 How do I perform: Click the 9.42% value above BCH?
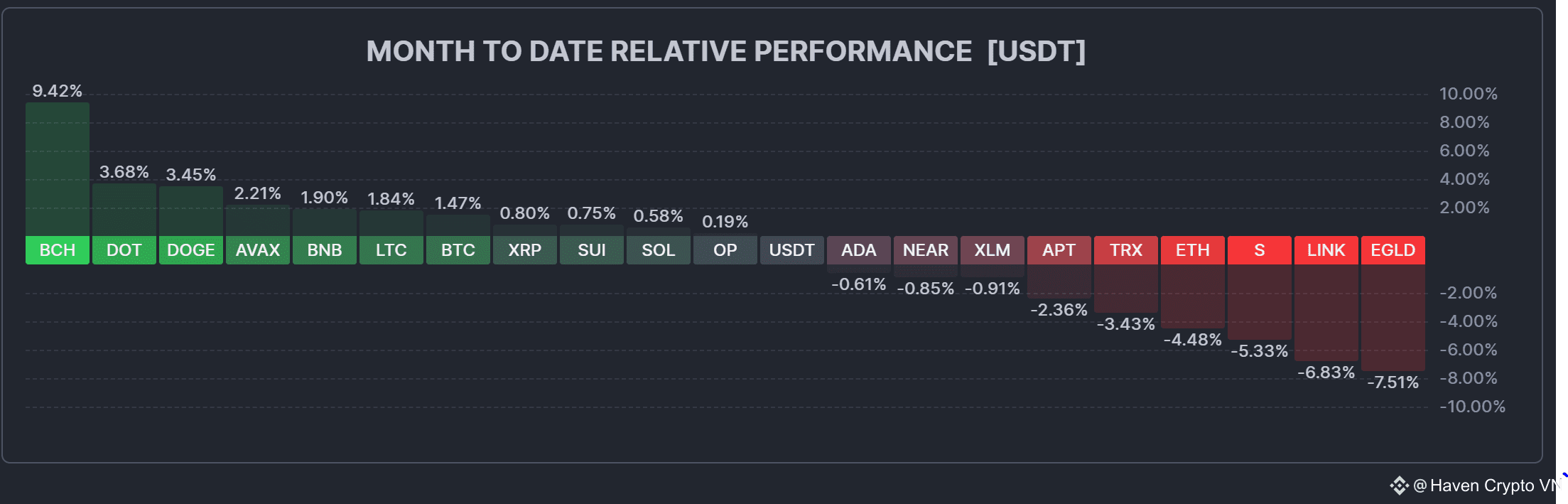[x=58, y=91]
